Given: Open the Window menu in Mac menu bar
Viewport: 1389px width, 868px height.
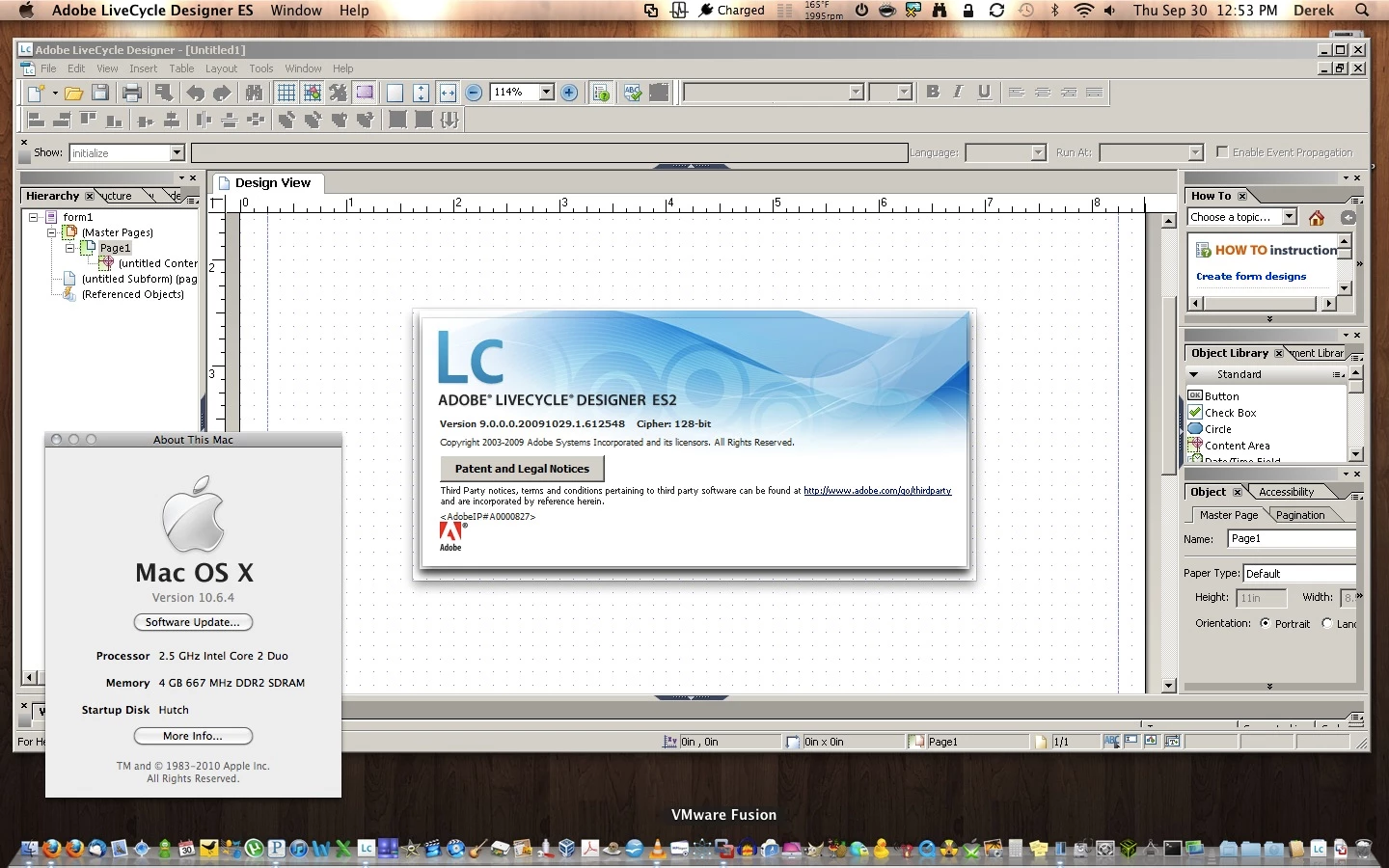Looking at the screenshot, I should coord(296,10).
